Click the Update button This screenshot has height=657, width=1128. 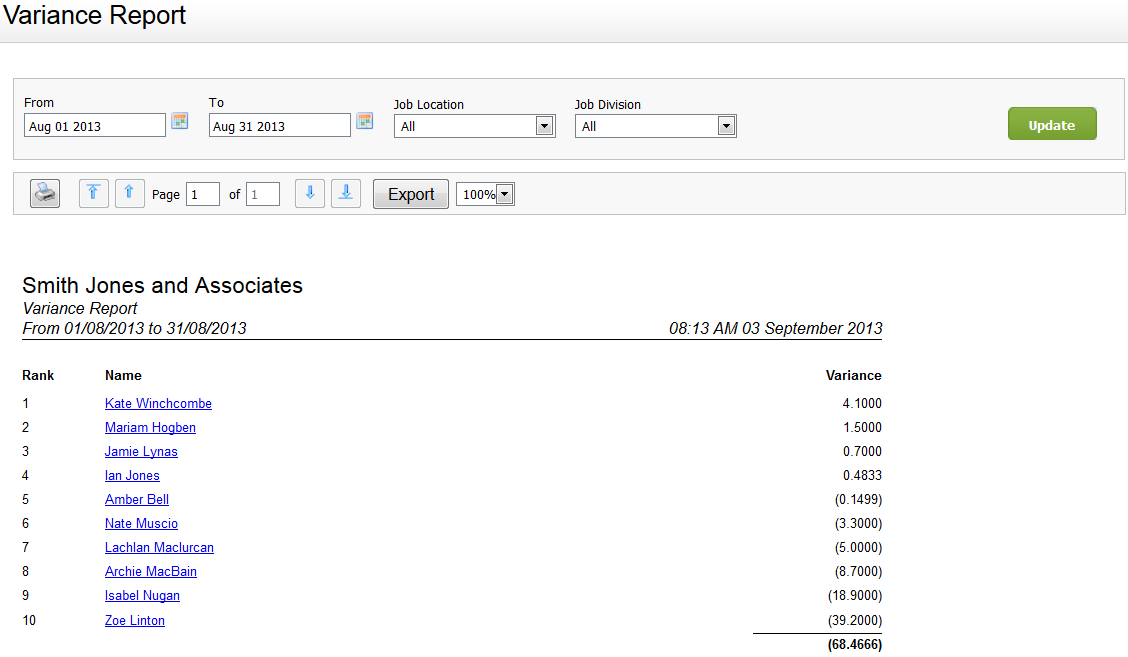point(1052,123)
